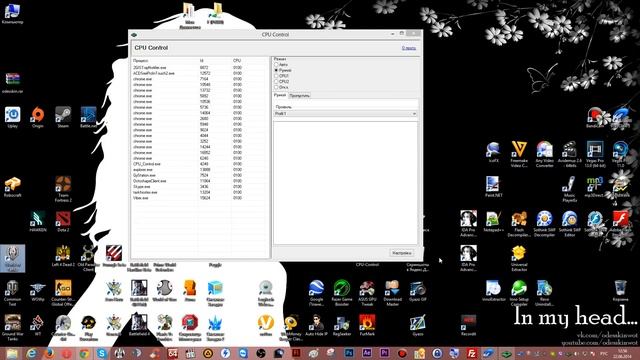The height and width of the screenshot is (360, 640).
Task: Click the Paint.NET desktop icon
Action: click(493, 187)
